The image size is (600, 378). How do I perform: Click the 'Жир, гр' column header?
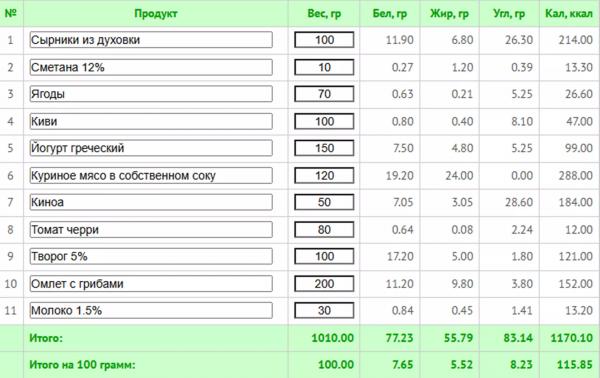pos(449,14)
